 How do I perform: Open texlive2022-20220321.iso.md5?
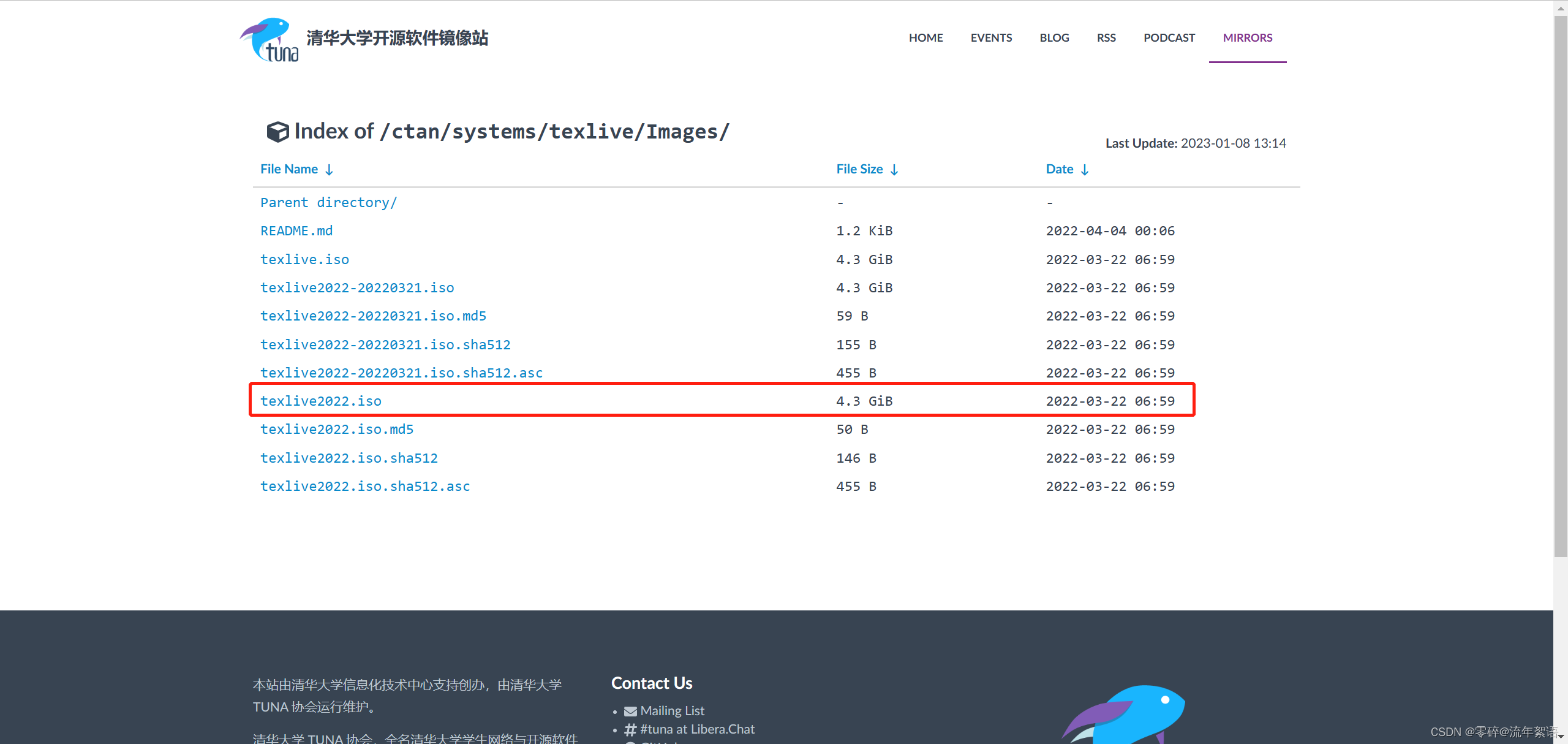point(373,316)
